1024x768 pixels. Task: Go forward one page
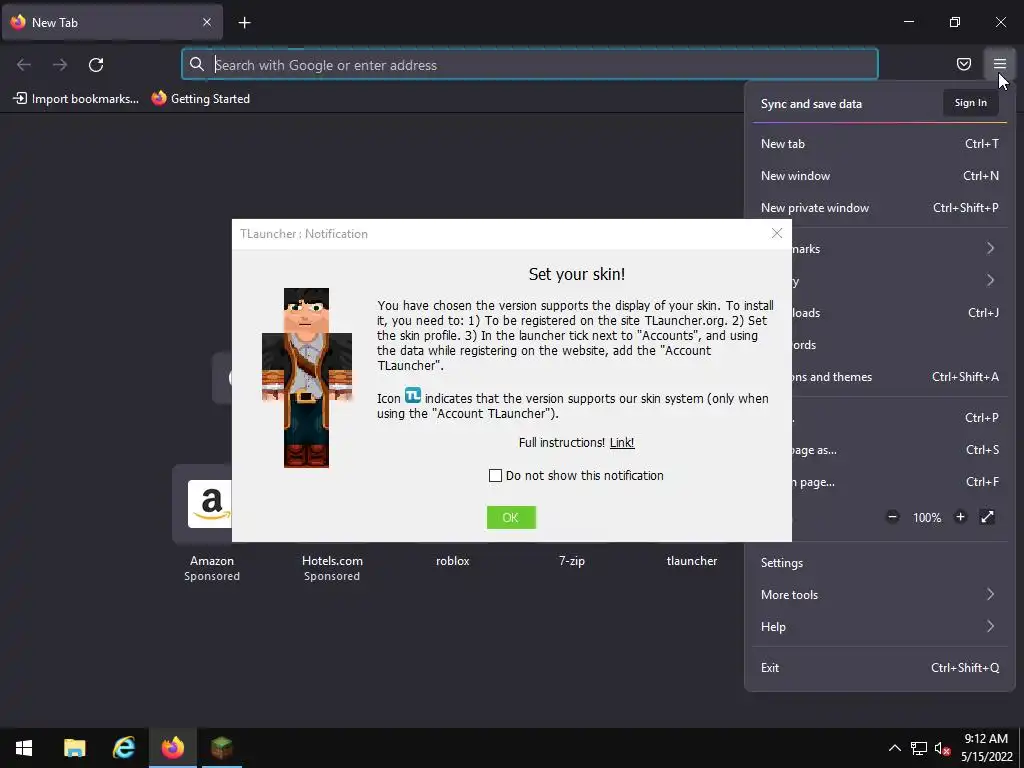[60, 65]
